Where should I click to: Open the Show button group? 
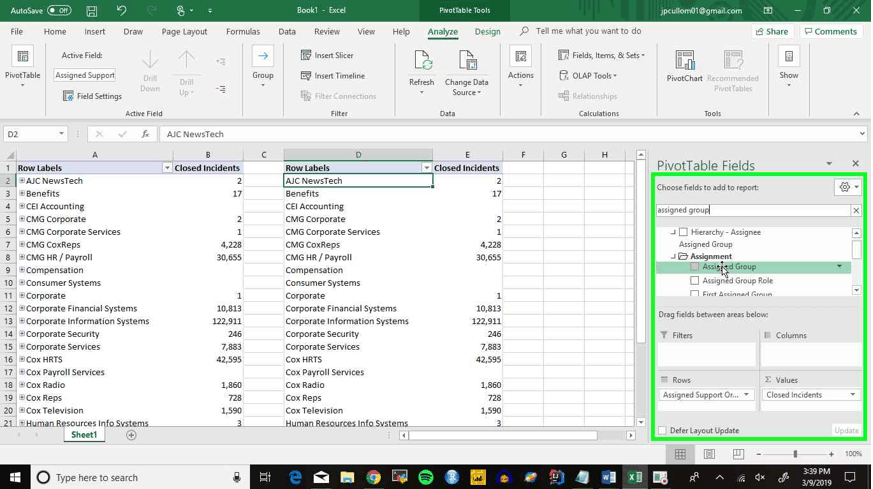click(x=788, y=68)
